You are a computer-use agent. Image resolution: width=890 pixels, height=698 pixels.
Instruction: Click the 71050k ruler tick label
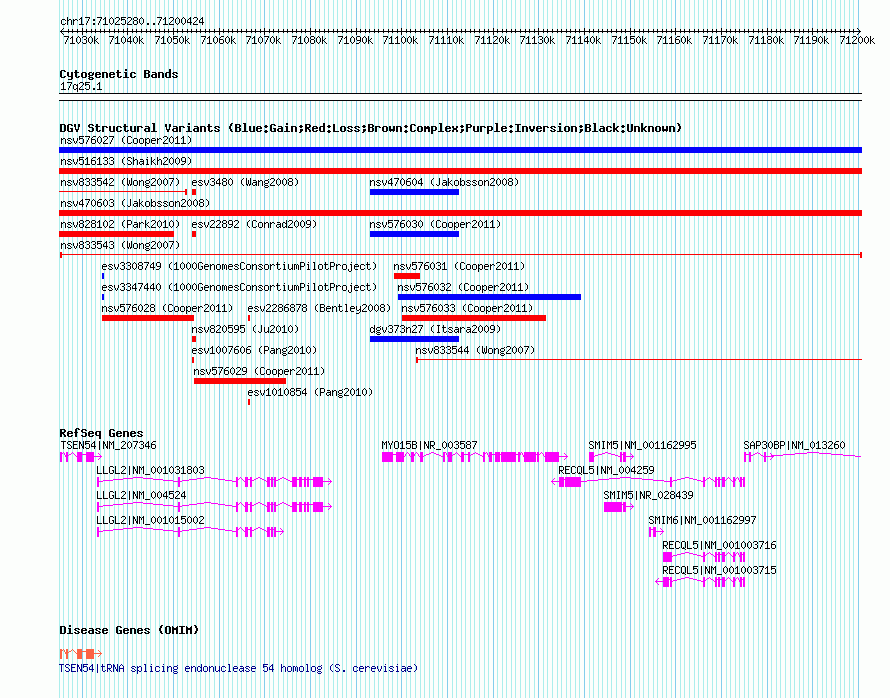pos(172,41)
